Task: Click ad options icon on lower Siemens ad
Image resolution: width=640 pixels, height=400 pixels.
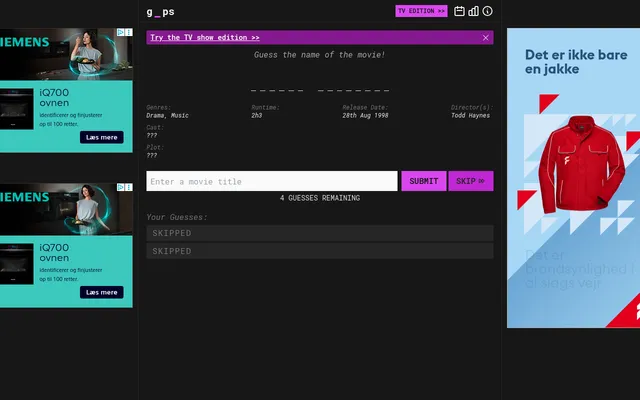Action: coord(129,187)
